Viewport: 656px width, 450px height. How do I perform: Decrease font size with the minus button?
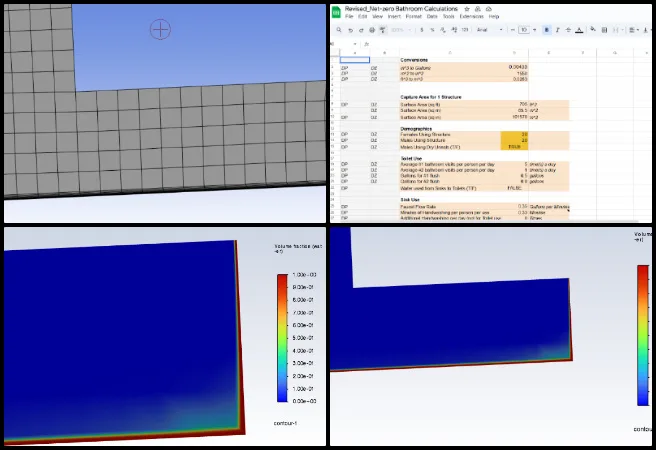tap(512, 30)
